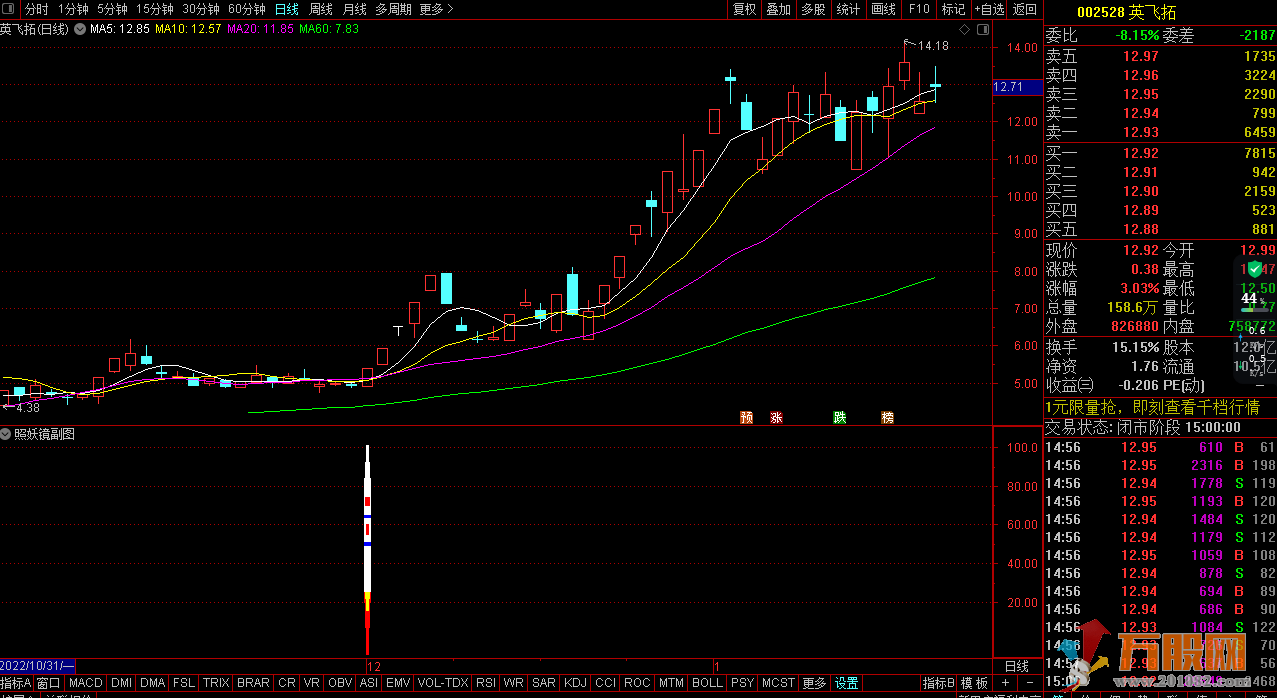Switch to the 60分钟 period
Viewport: 1277px width, 698px height.
(247, 9)
